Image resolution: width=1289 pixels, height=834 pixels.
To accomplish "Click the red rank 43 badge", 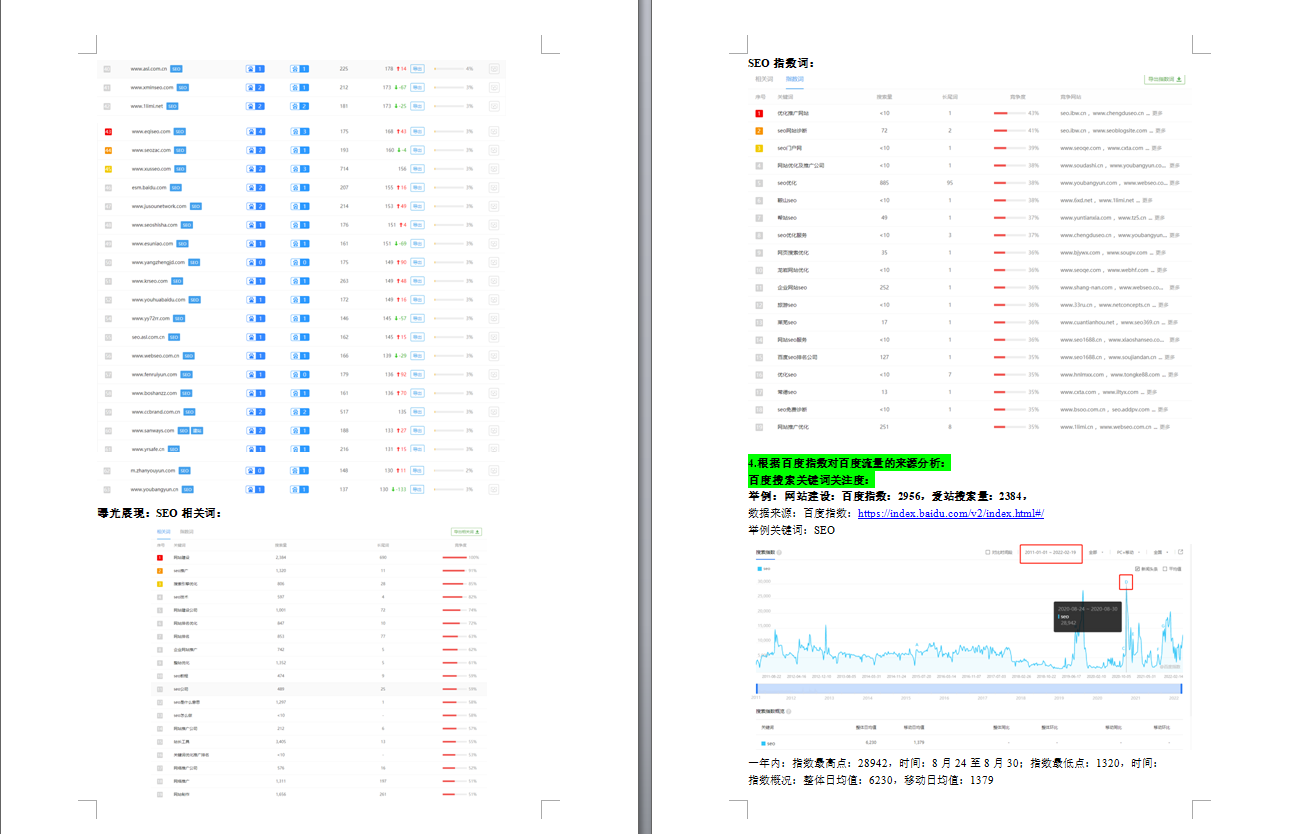I will click(x=108, y=131).
